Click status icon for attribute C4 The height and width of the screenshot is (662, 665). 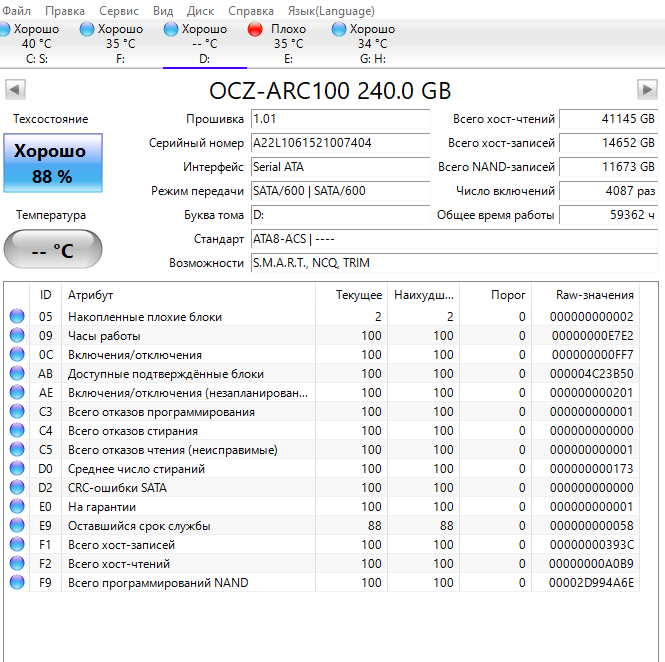click(17, 430)
